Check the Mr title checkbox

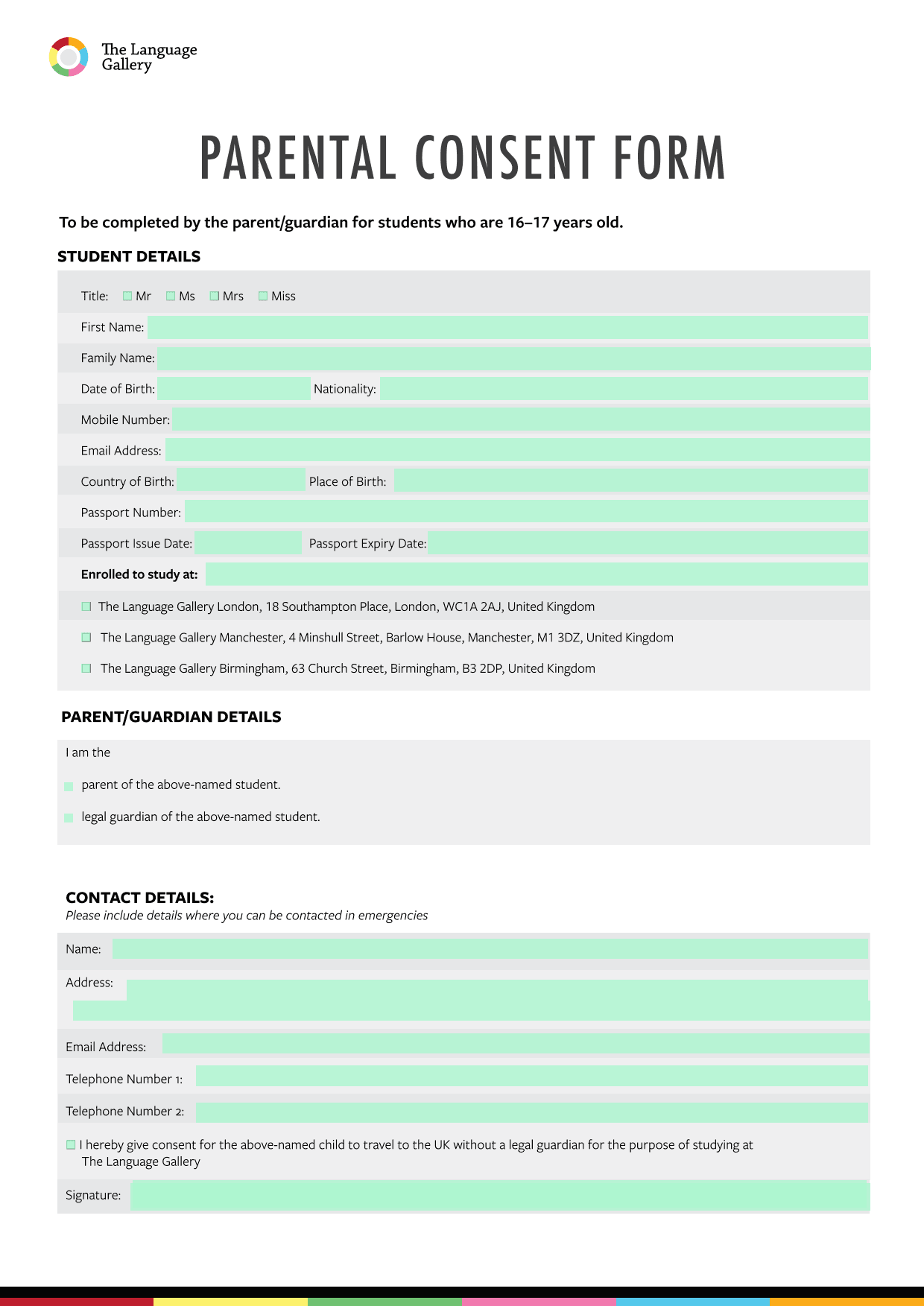click(x=127, y=296)
